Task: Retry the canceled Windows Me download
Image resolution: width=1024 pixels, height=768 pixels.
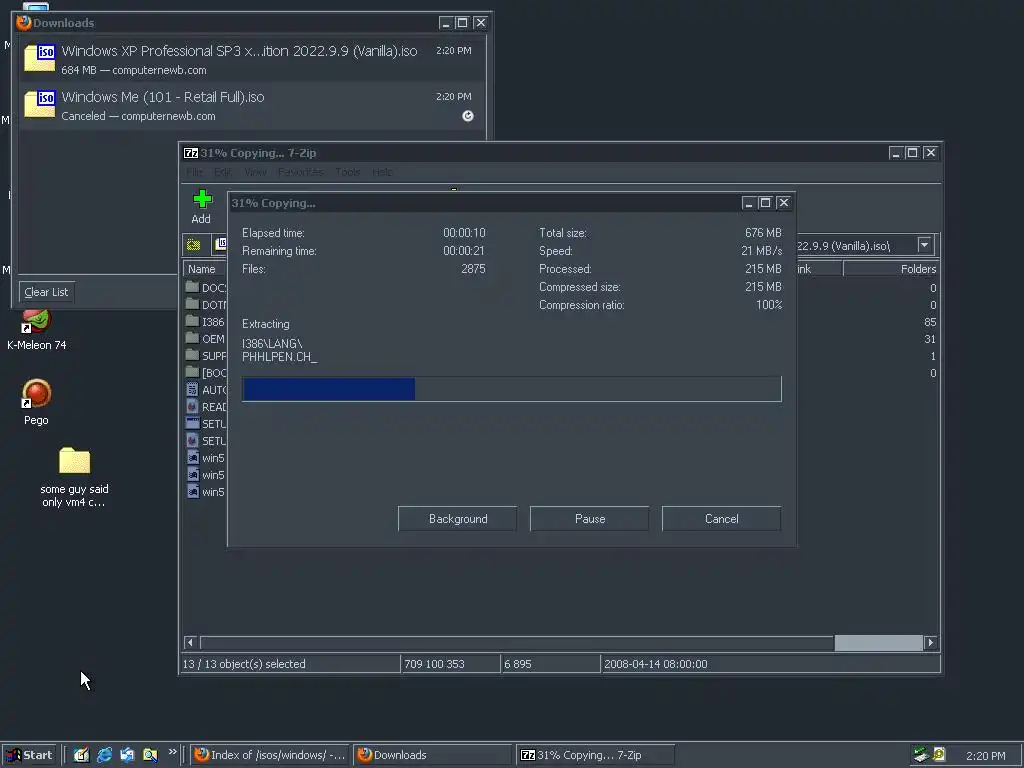Action: click(x=468, y=116)
